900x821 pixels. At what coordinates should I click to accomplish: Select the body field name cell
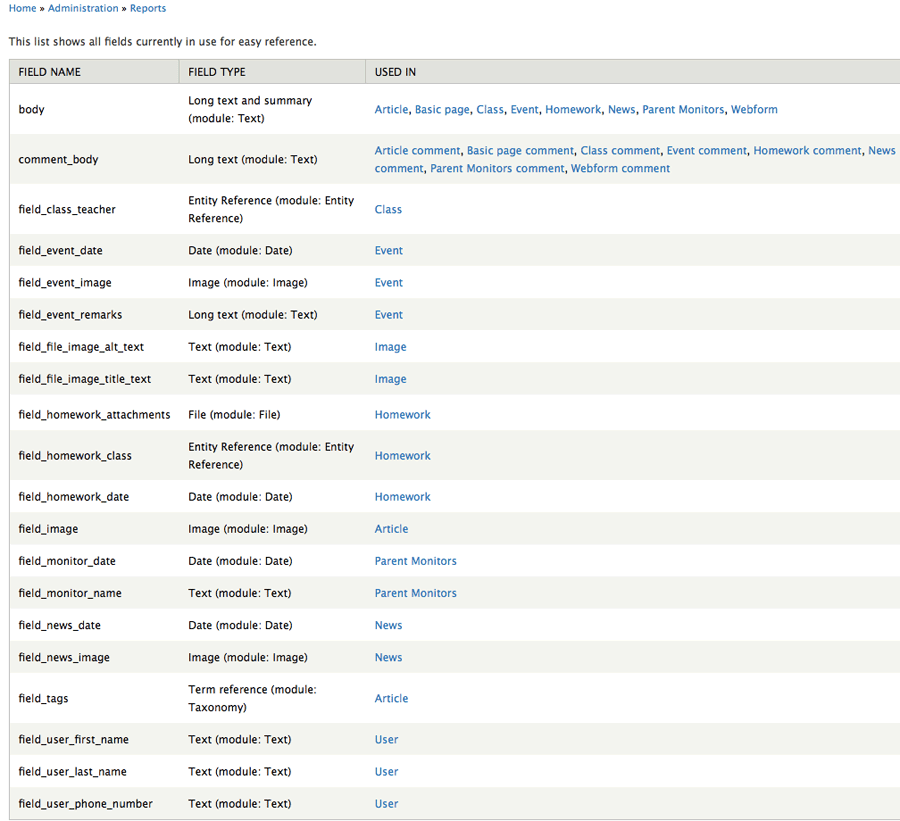(94, 109)
